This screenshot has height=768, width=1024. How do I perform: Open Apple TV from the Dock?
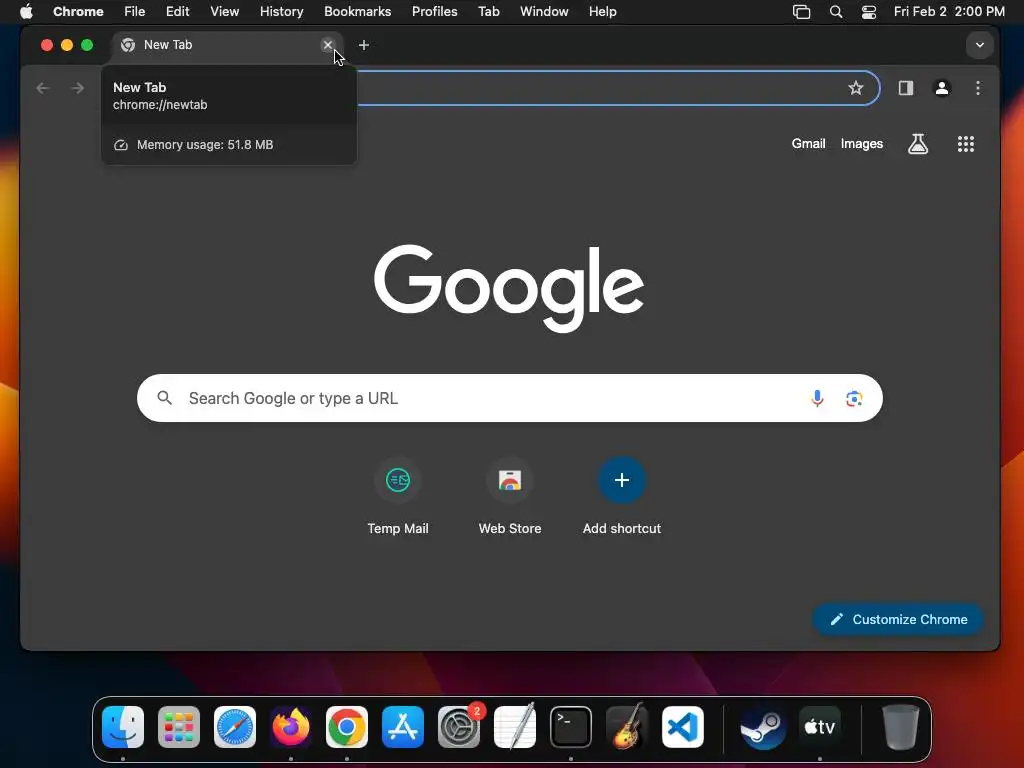click(820, 727)
